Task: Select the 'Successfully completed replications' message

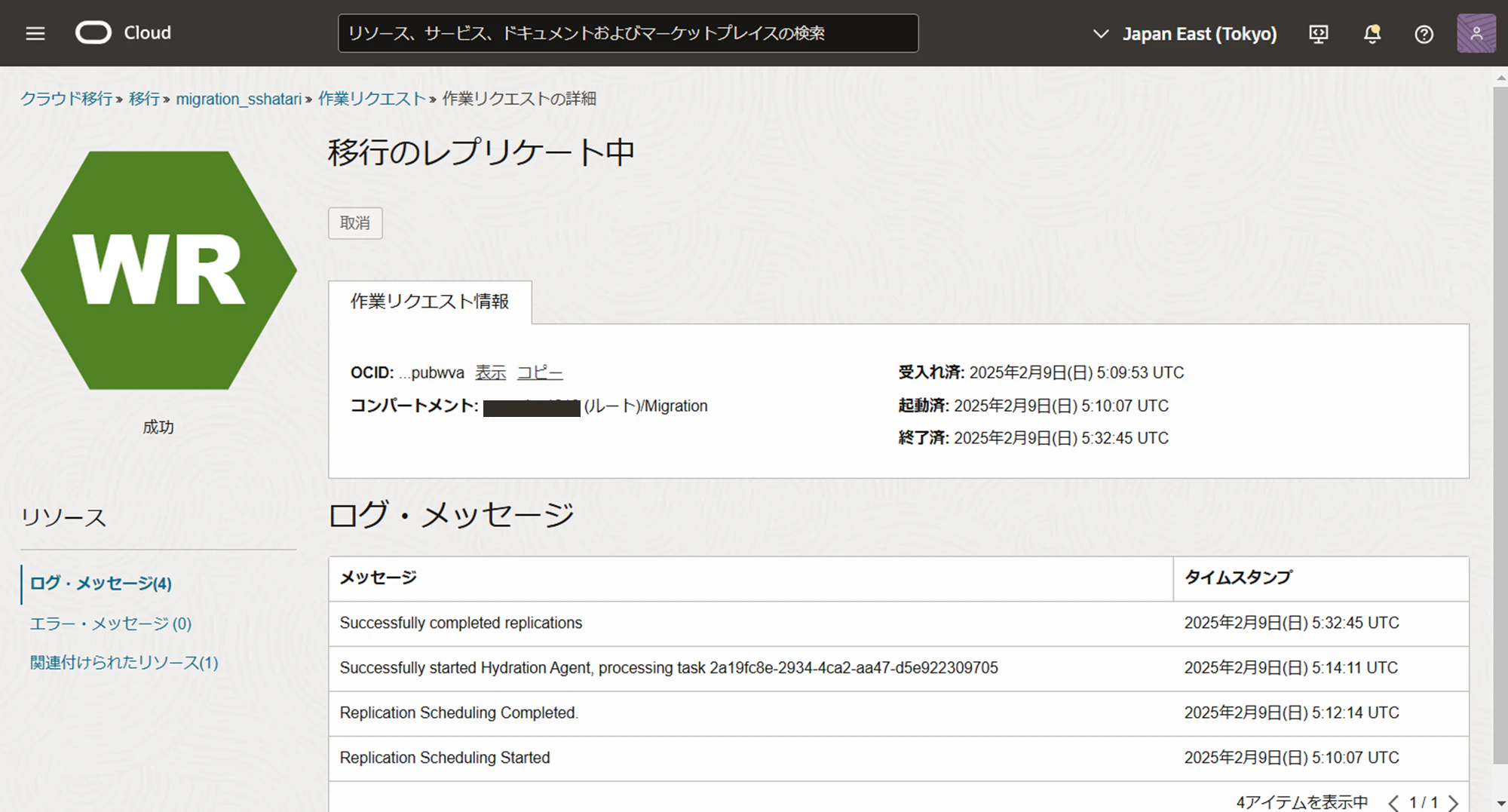Action: pyautogui.click(x=461, y=624)
